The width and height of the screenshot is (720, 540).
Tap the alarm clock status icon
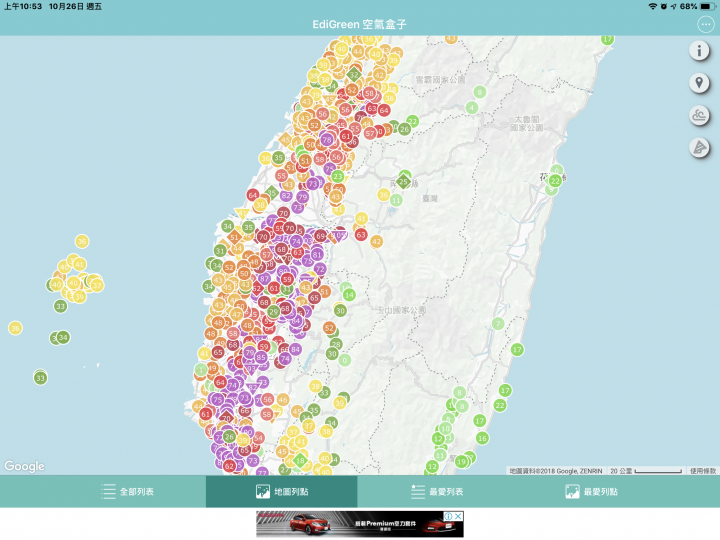[664, 6]
